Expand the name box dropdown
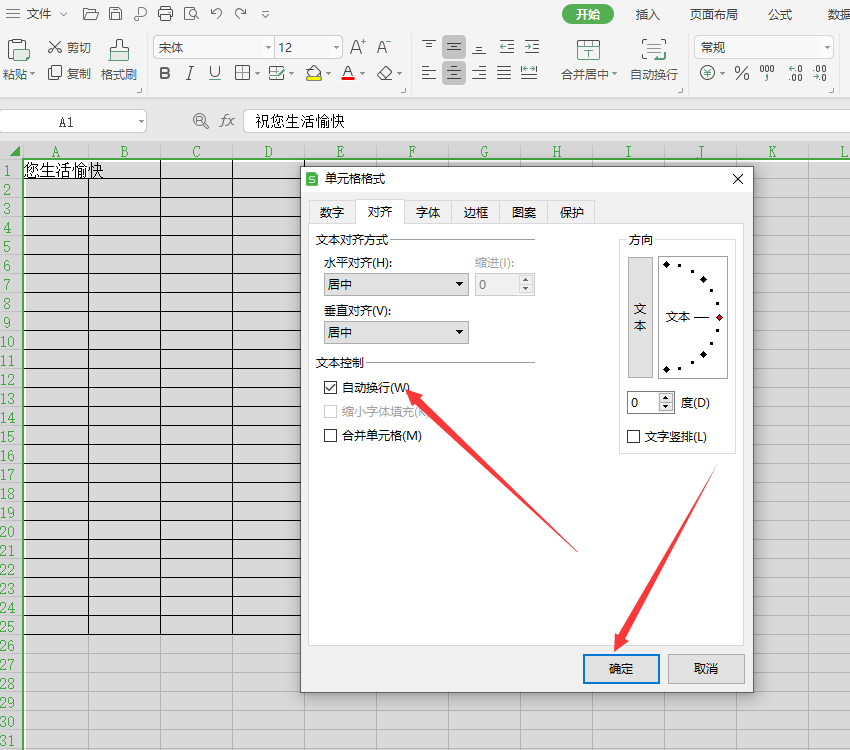Screen dimensions: 850x750 tap(141, 122)
